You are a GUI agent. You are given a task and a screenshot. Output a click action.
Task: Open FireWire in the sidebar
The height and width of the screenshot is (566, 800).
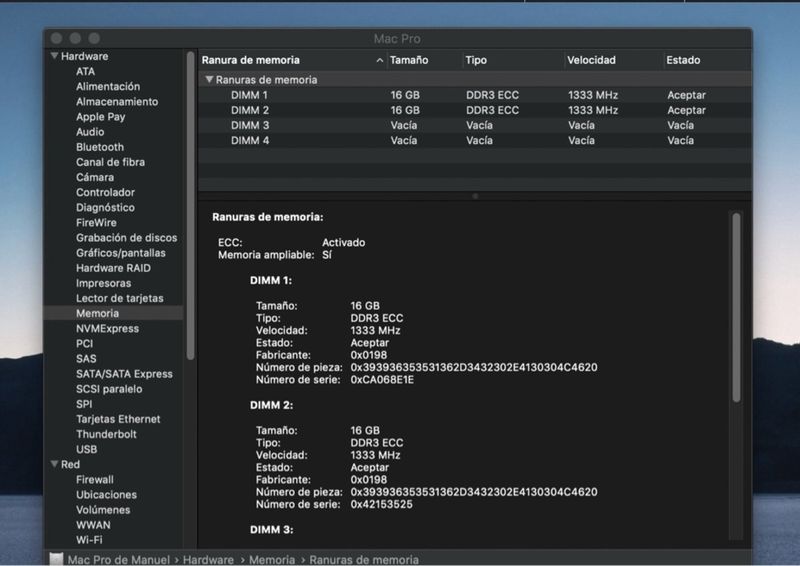point(96,223)
